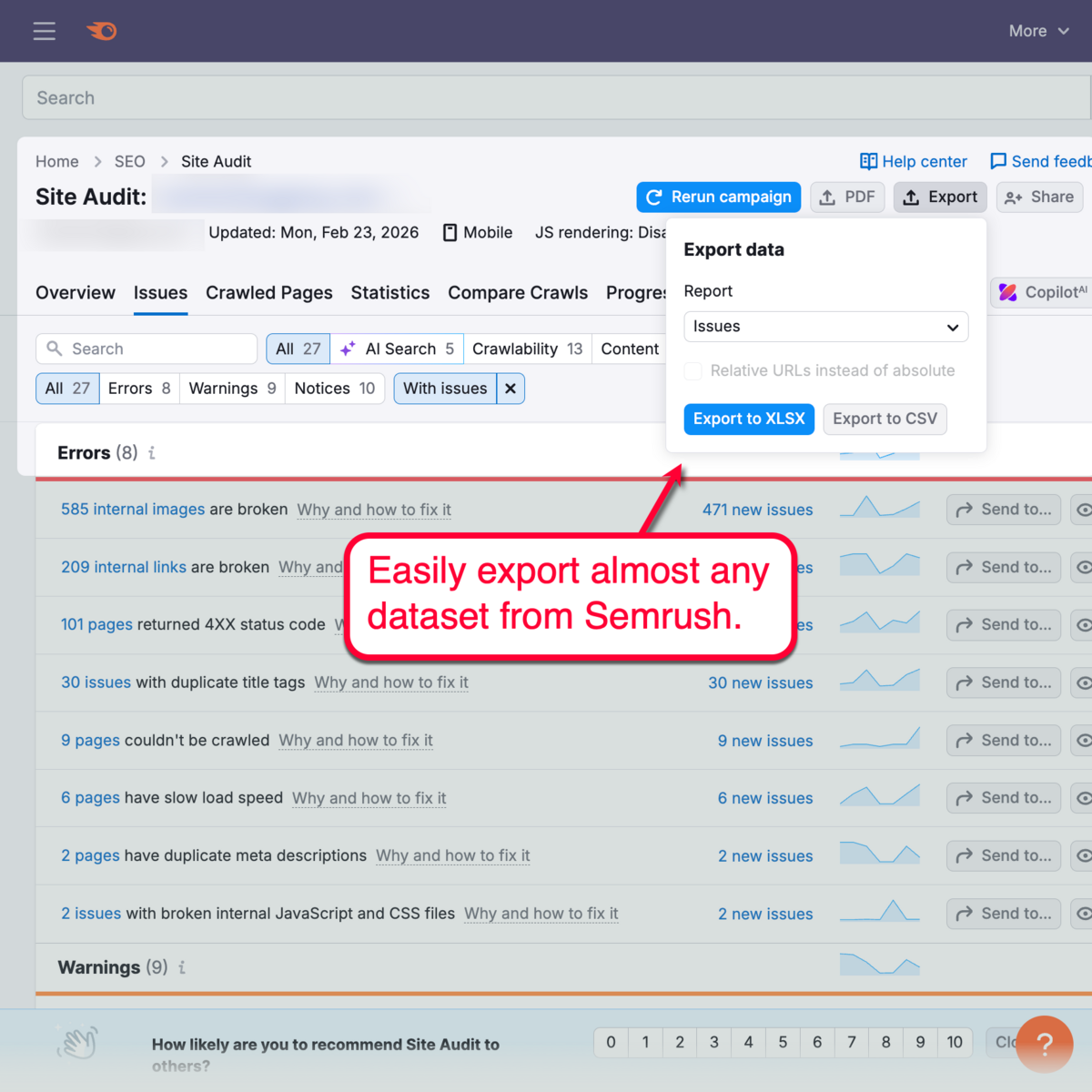This screenshot has height=1092, width=1092.
Task: Open the floating orange help question mark
Action: [1045, 1044]
